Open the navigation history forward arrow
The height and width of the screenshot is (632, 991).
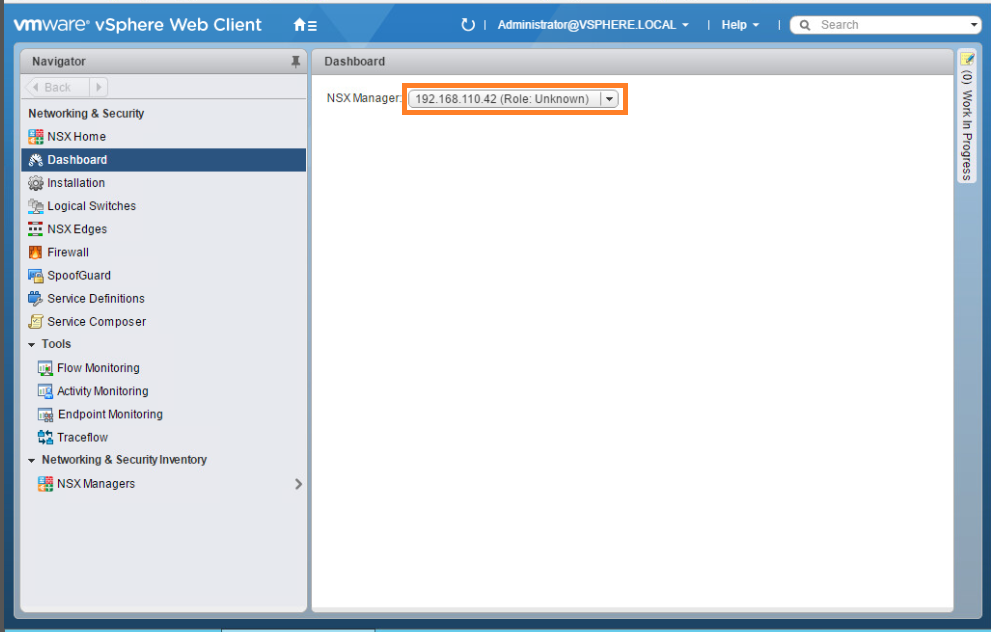99,87
